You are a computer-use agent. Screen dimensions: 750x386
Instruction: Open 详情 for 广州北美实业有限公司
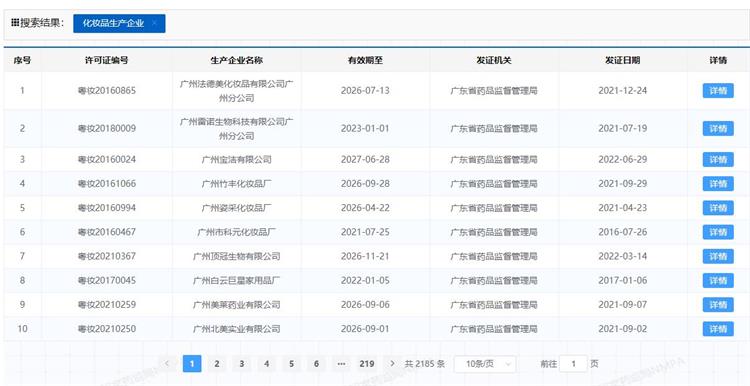(x=718, y=329)
